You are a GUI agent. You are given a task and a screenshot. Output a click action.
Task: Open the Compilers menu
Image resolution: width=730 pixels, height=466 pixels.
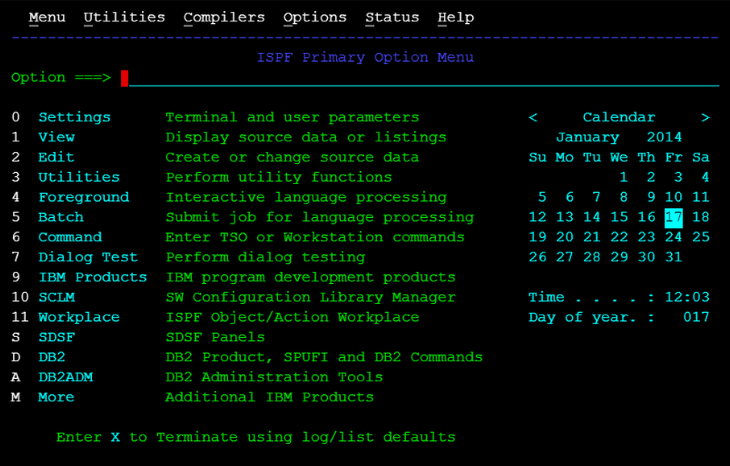224,18
